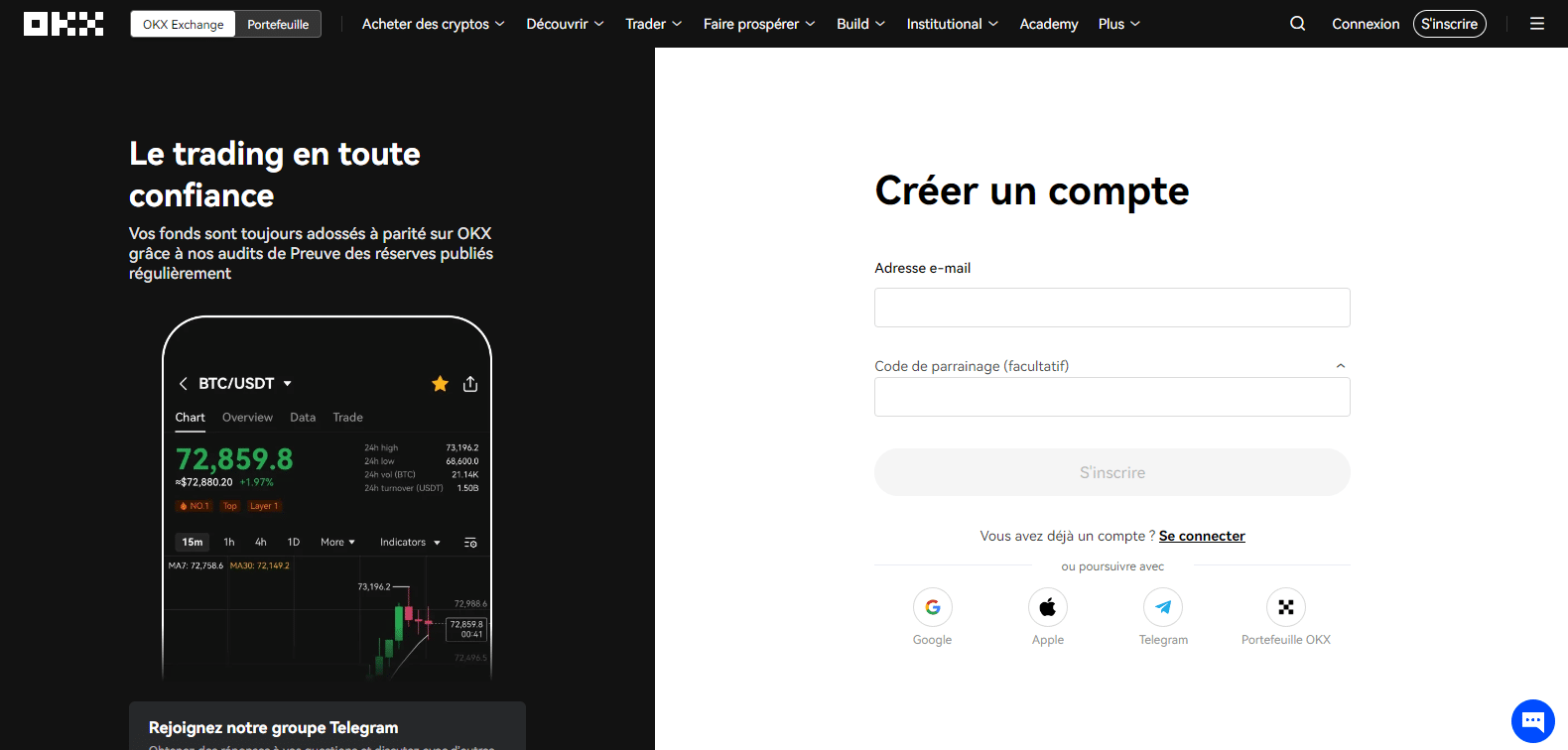Select the 15m timeframe
This screenshot has width=1568, height=750.
pos(193,543)
